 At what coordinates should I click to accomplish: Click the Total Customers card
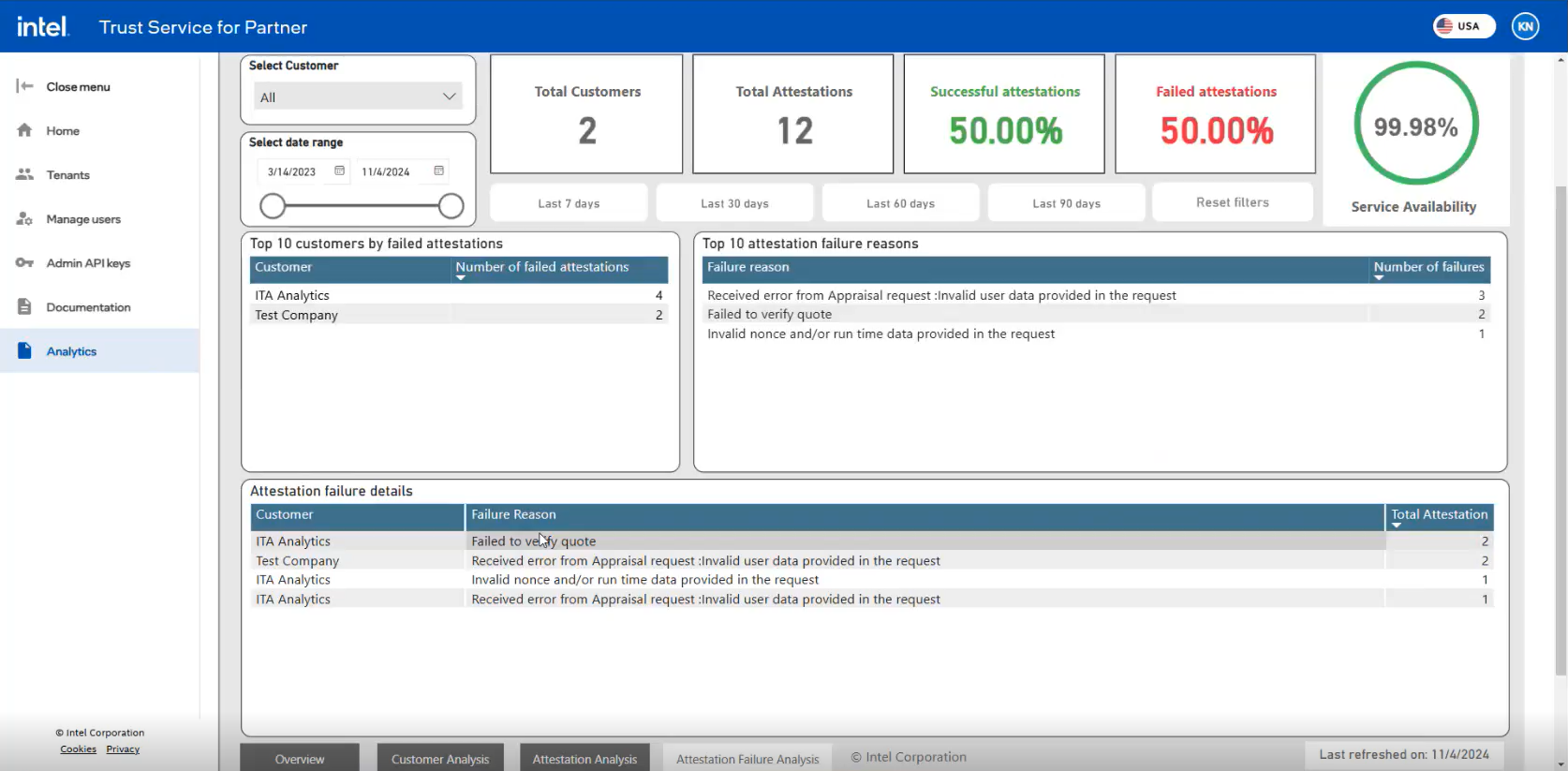coord(586,113)
